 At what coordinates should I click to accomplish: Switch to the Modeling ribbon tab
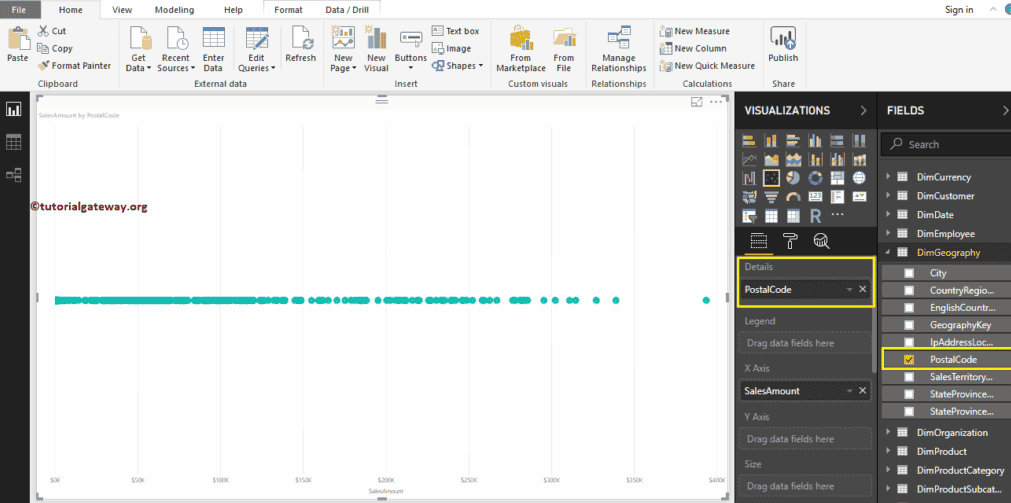click(x=175, y=10)
